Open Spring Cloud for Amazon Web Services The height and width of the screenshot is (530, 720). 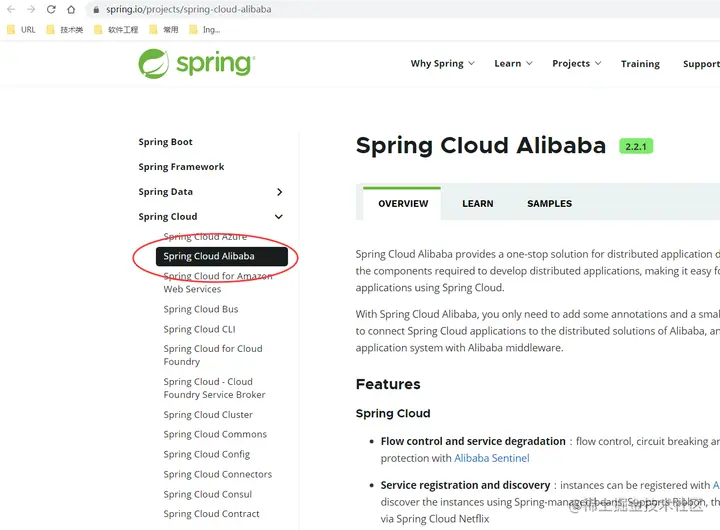(x=218, y=282)
